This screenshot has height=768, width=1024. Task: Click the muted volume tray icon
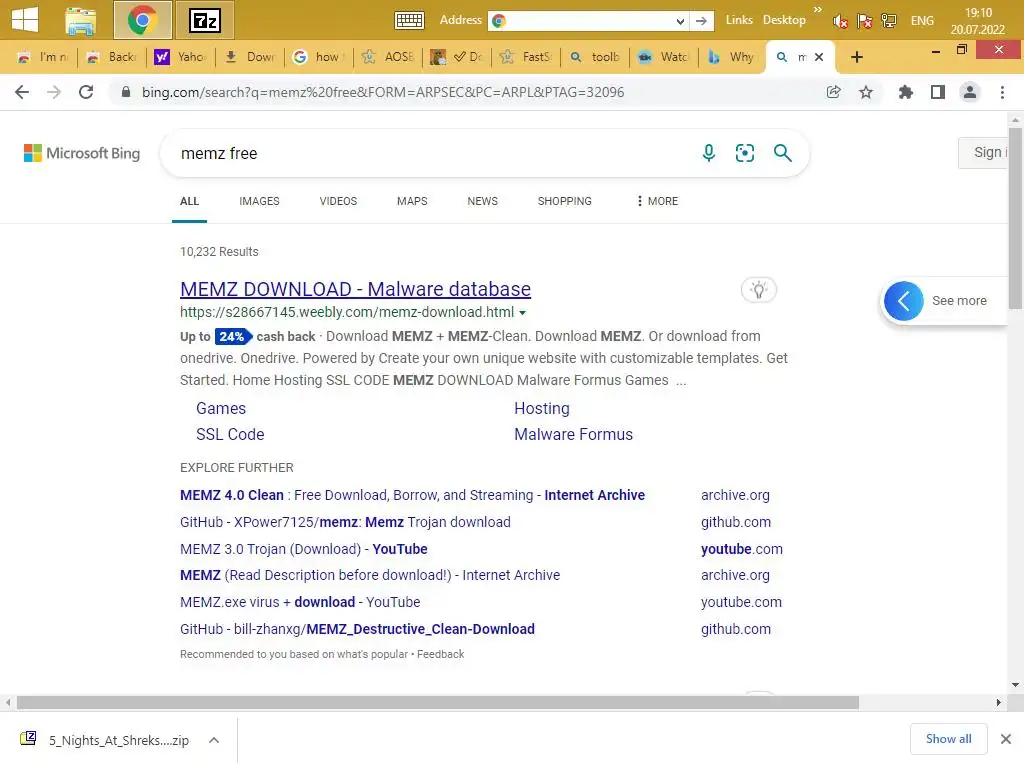coord(840,22)
